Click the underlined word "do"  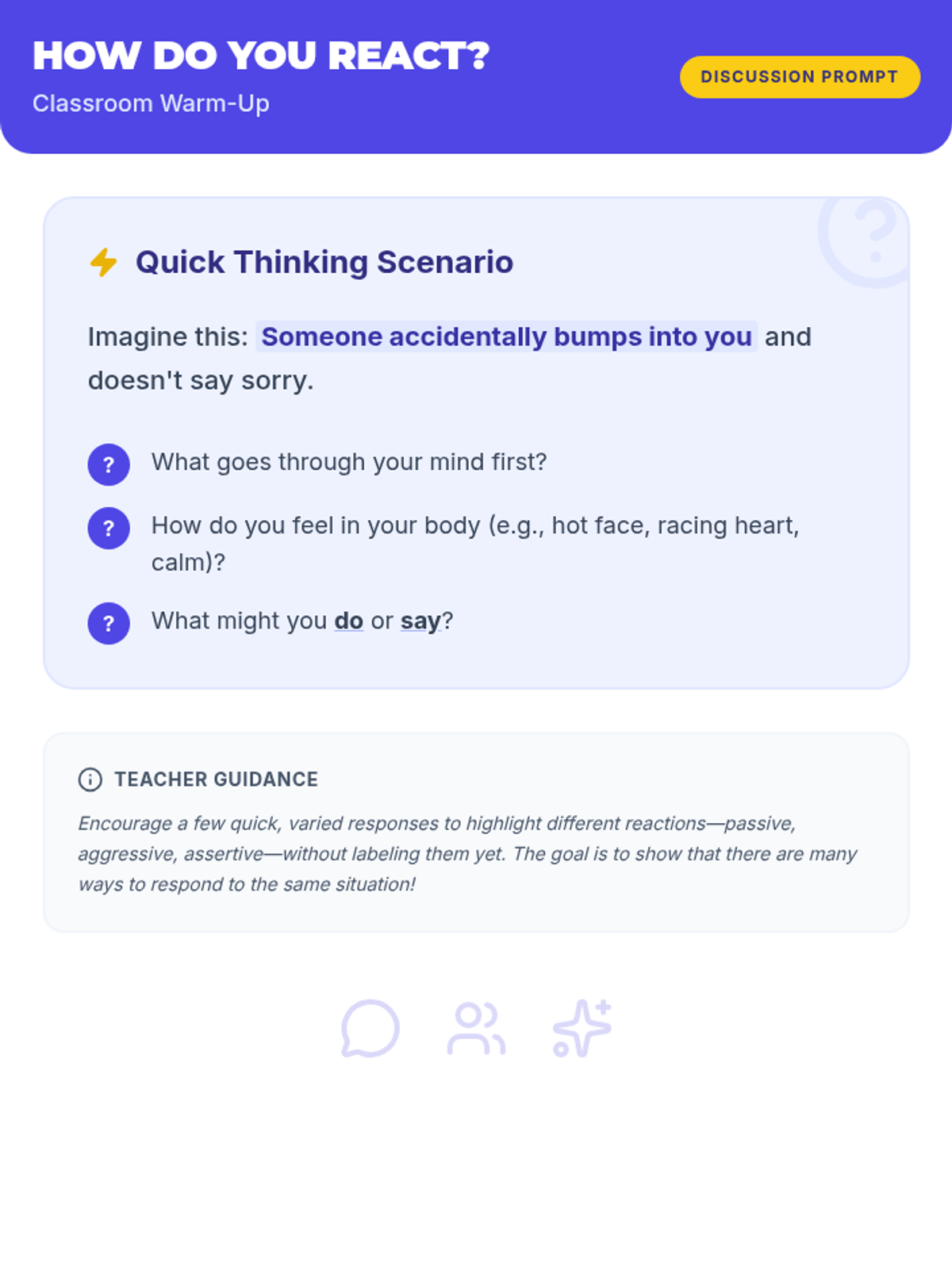348,621
